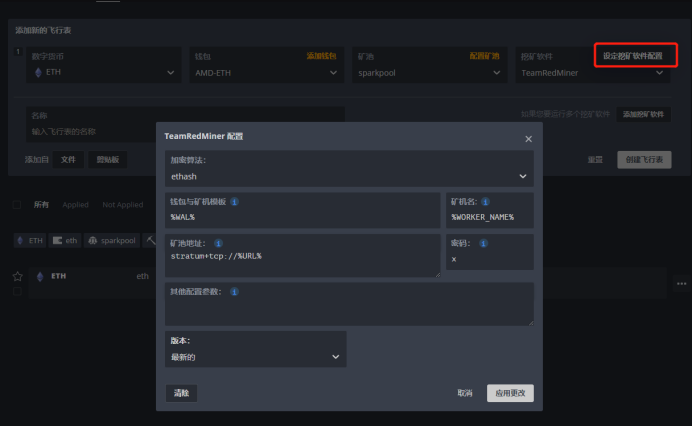Tick the checkbox under the ETH row star
This screenshot has height=426, width=692.
point(17,291)
